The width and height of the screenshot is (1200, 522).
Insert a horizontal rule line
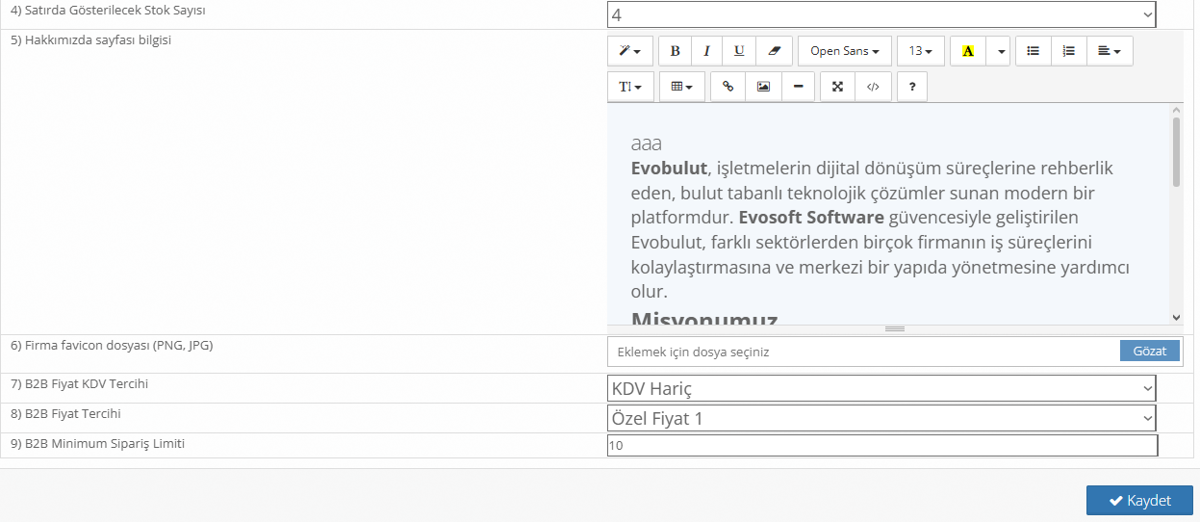798,87
